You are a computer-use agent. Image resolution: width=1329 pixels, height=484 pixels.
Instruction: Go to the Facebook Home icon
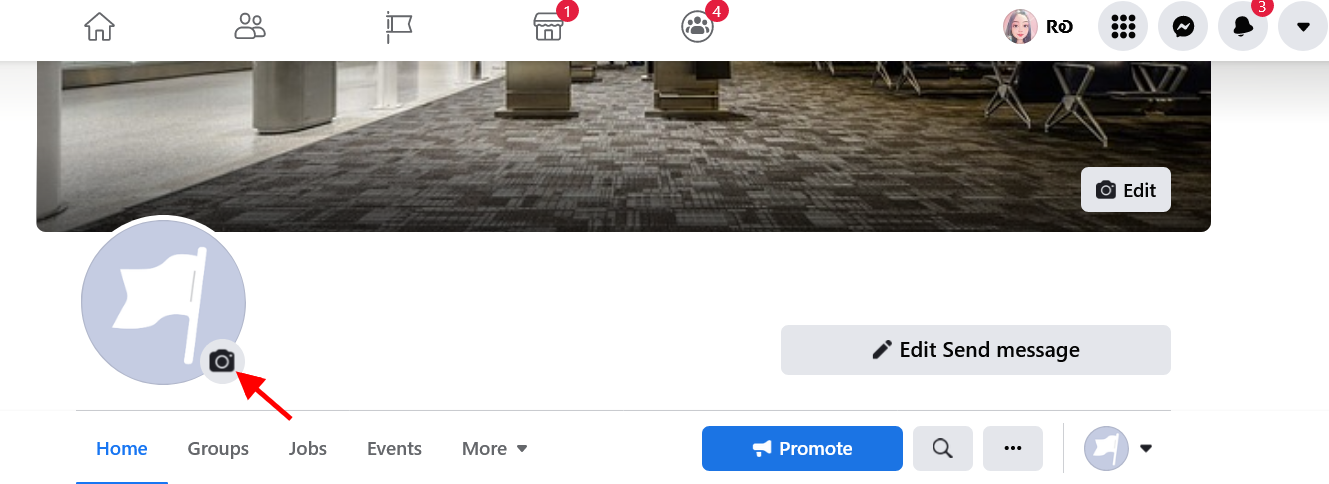click(x=99, y=26)
